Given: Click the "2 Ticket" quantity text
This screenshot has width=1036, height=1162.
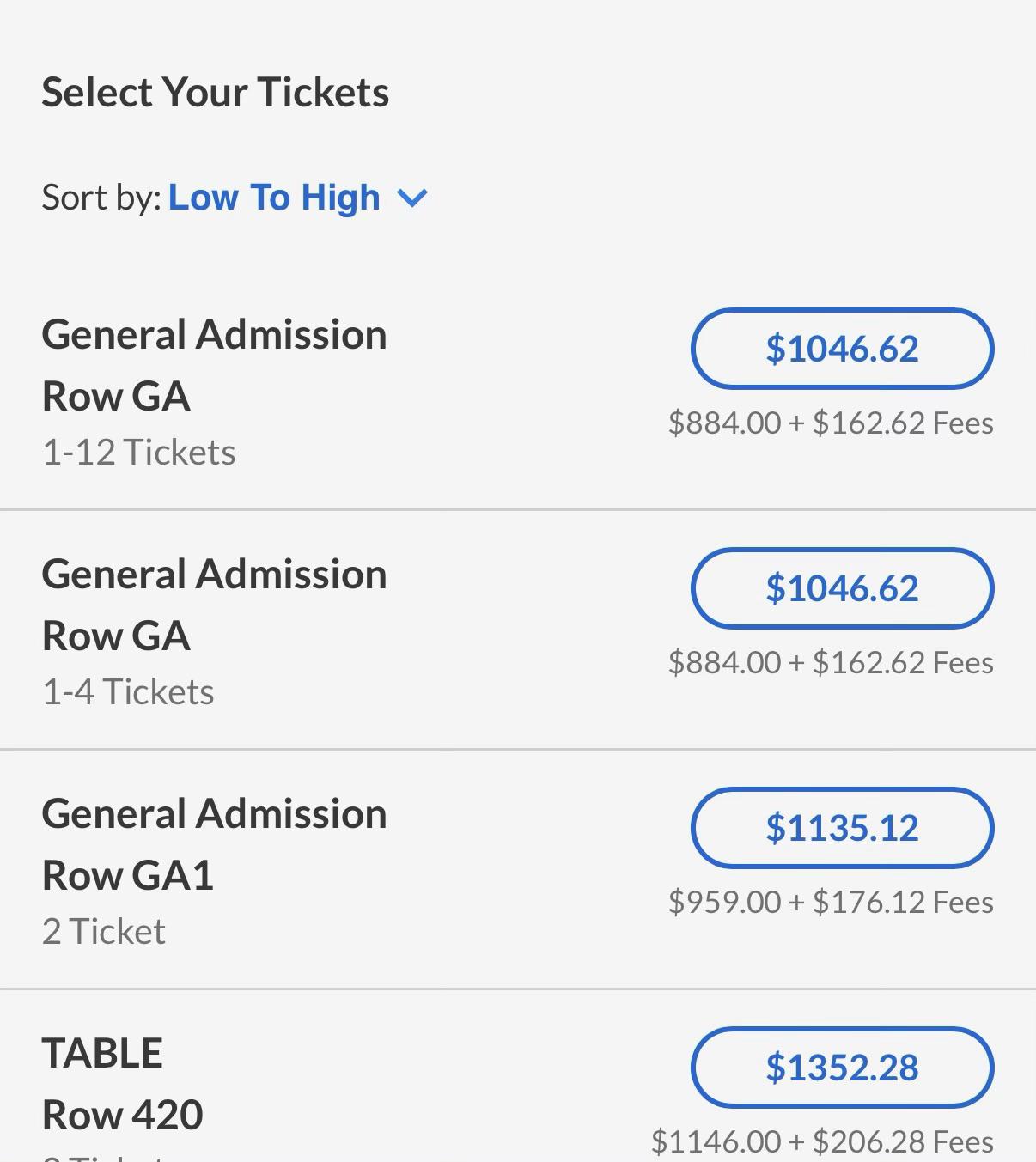Looking at the screenshot, I should coord(103,931).
